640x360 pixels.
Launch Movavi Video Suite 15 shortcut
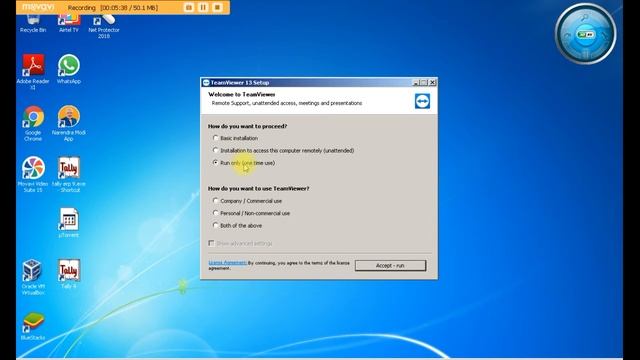[33, 174]
